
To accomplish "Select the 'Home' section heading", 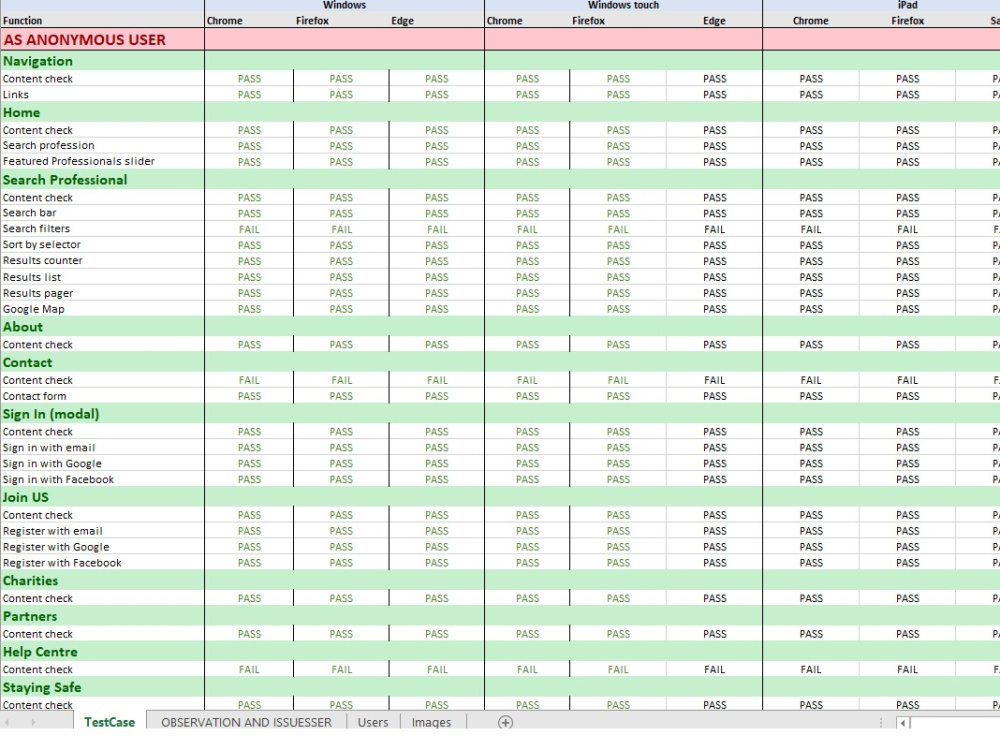I will pyautogui.click(x=102, y=112).
